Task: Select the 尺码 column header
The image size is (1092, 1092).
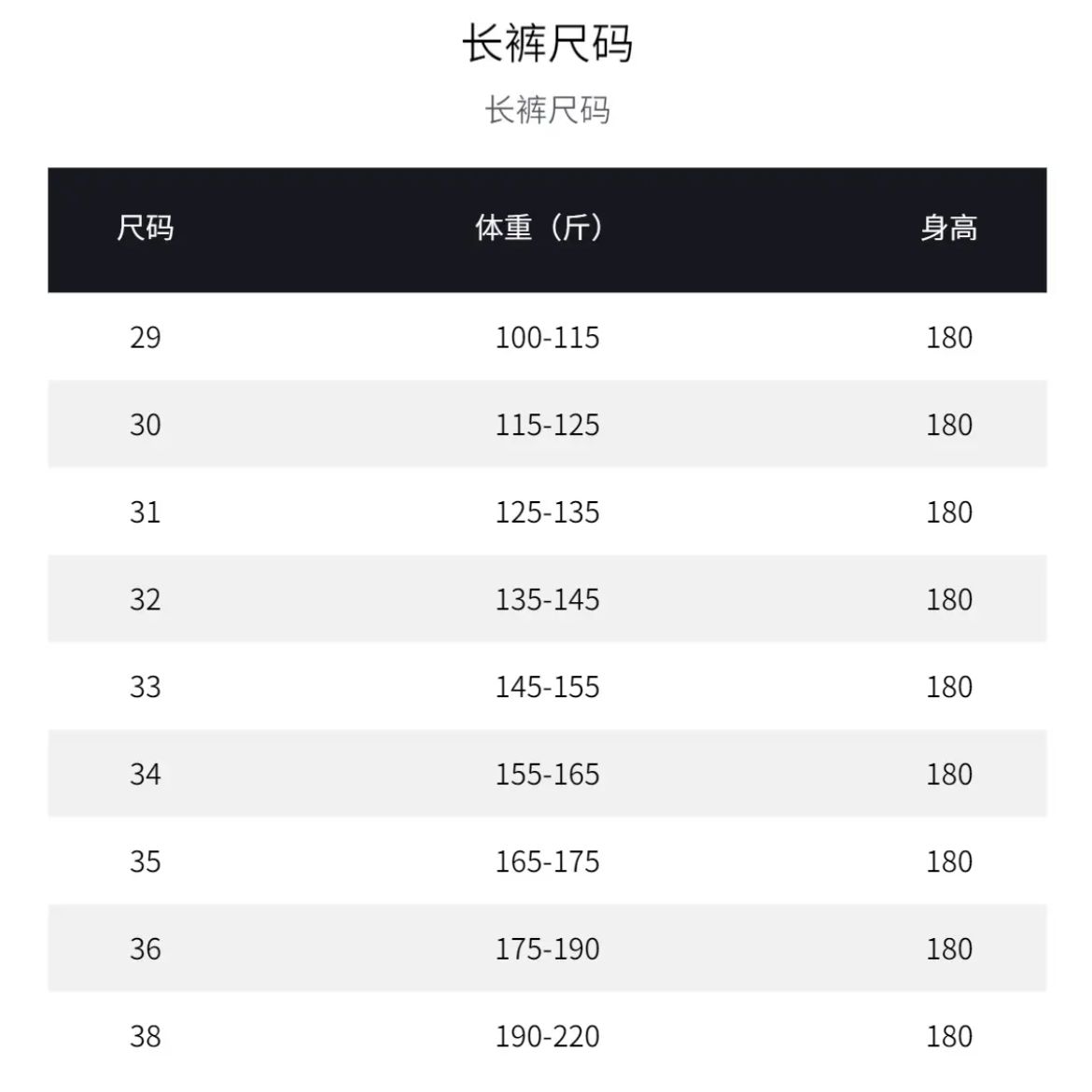Action: [145, 228]
